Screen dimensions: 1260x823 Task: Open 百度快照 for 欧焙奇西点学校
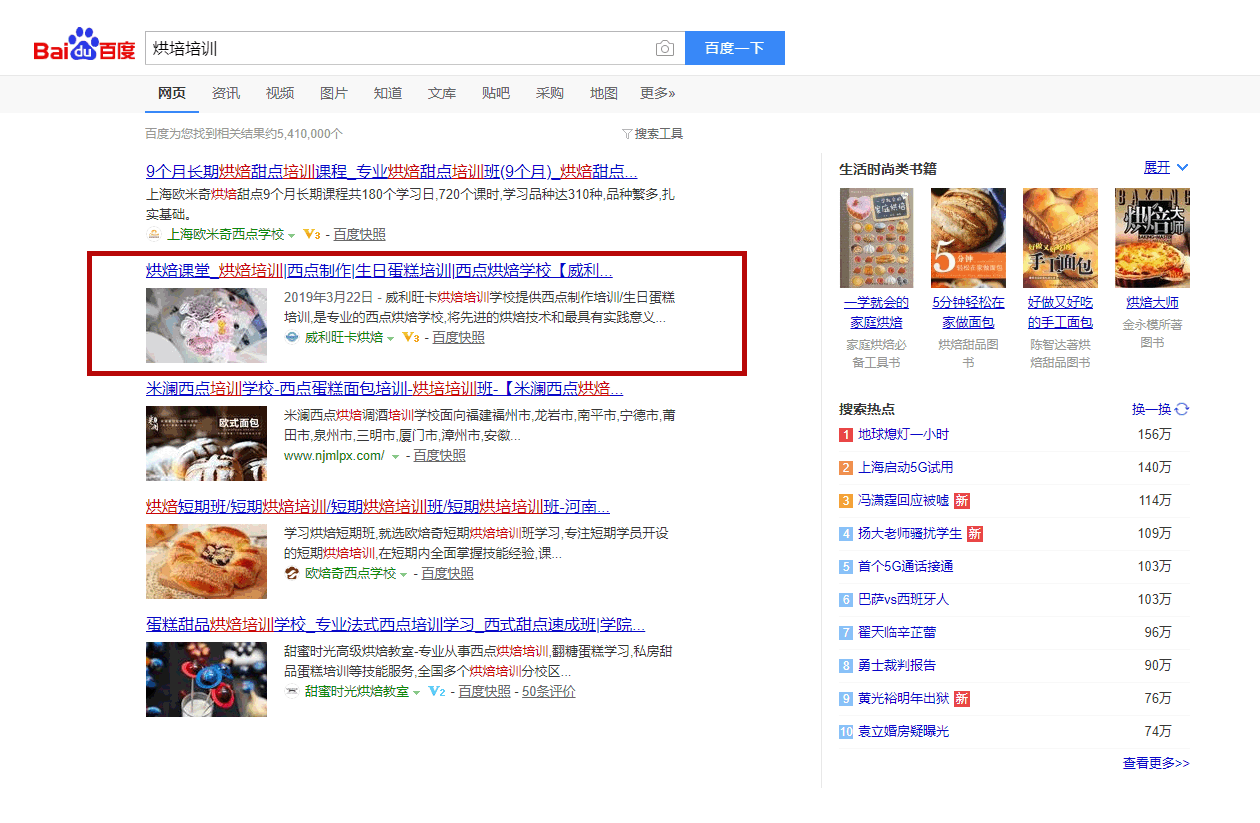tap(448, 574)
